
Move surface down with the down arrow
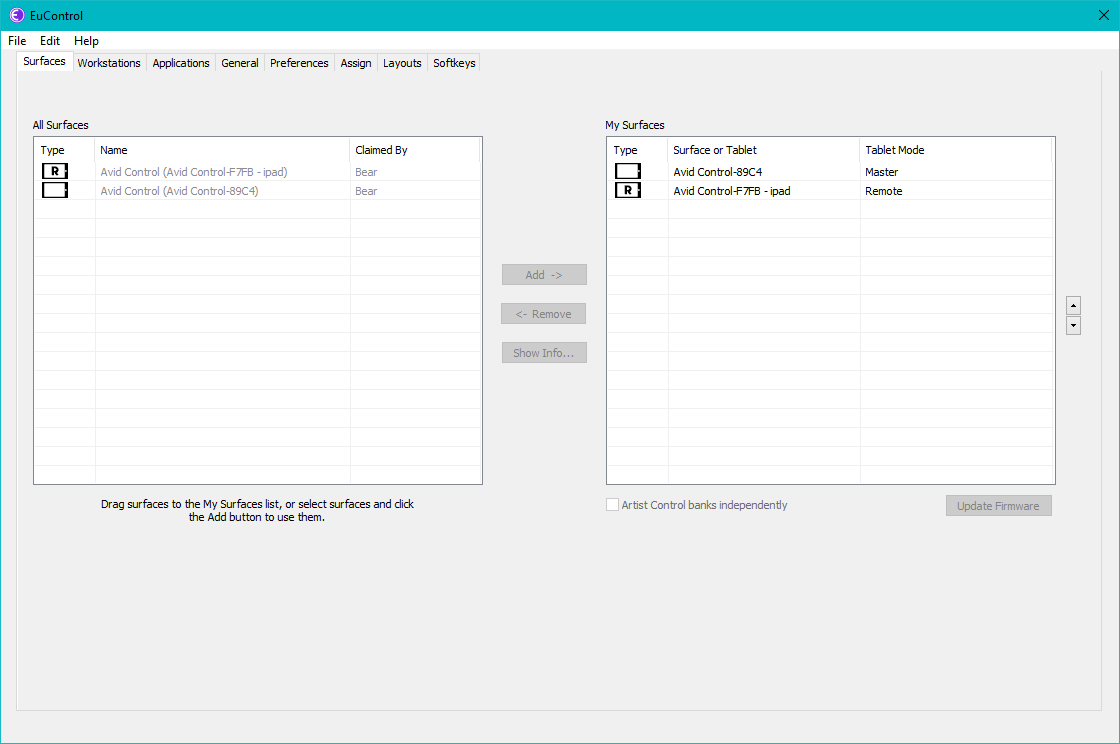(x=1073, y=326)
